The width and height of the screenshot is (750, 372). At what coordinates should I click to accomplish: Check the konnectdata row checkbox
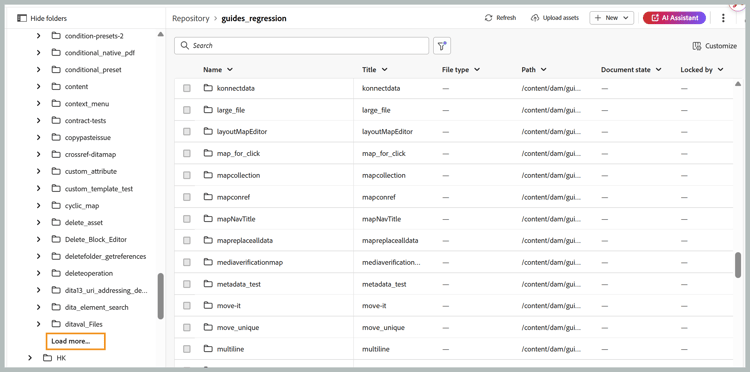click(187, 88)
